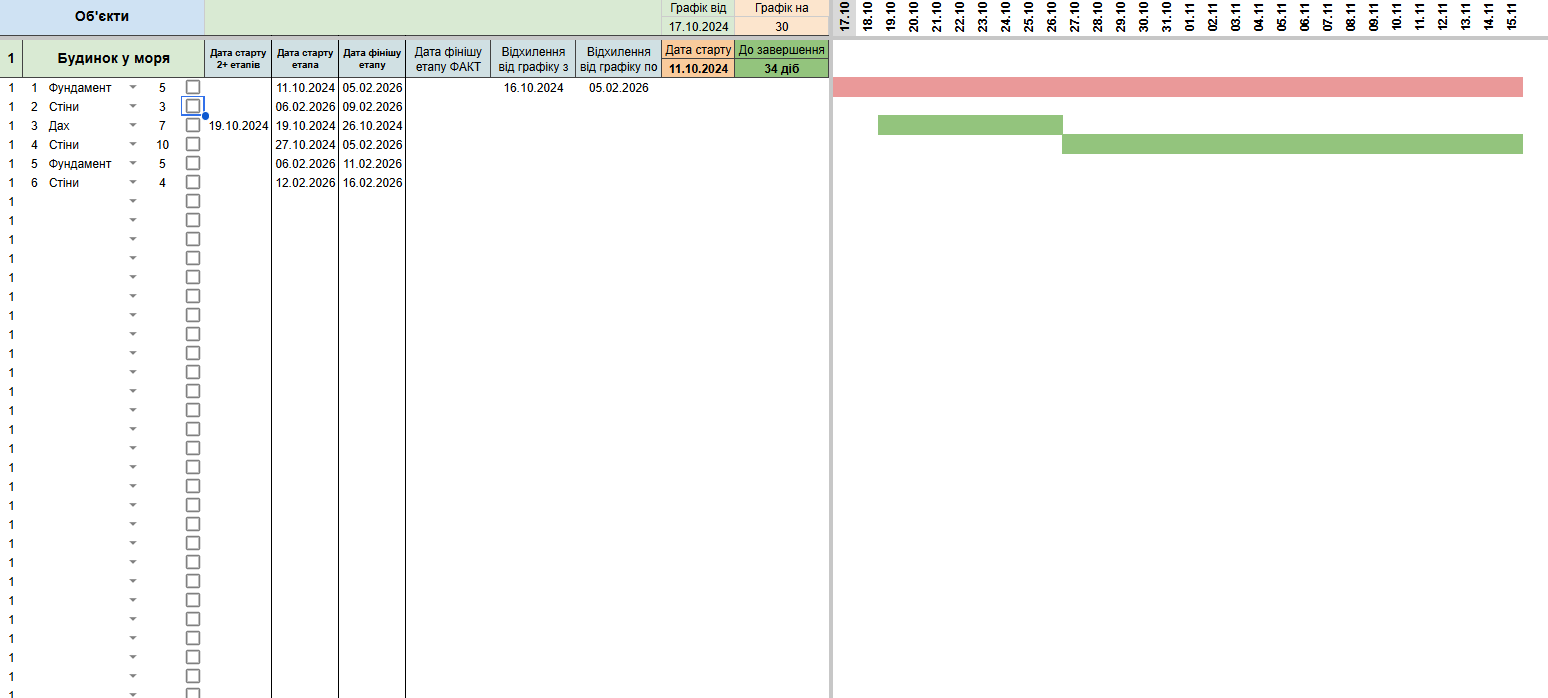Open the dropdown arrow for stage 6 Стіни

tap(133, 183)
